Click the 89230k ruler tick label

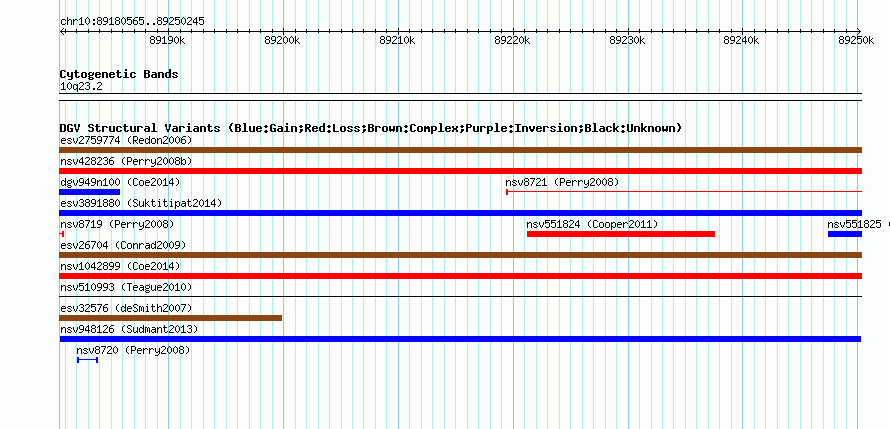pos(627,40)
